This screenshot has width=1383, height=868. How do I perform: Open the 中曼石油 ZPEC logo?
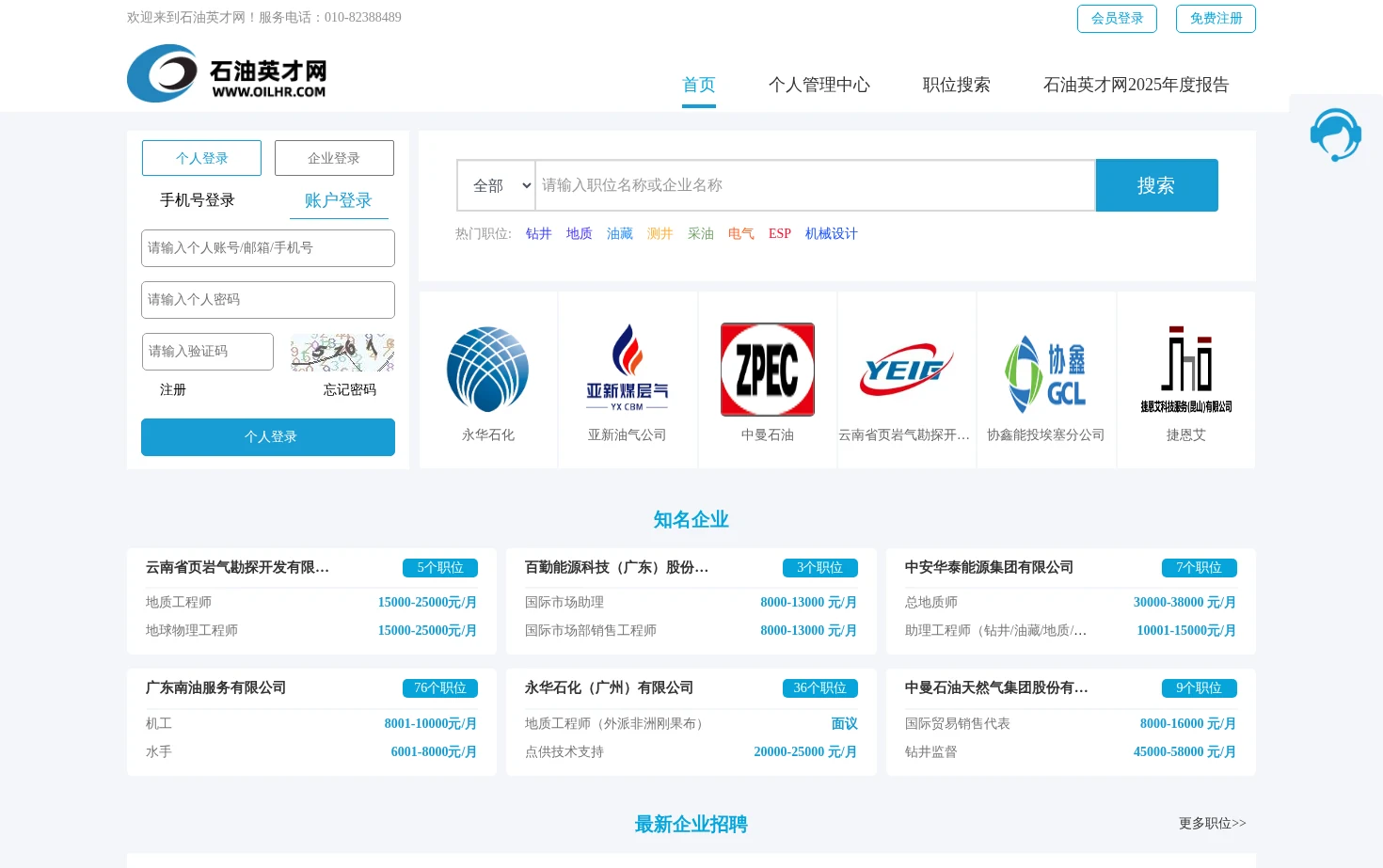(x=767, y=370)
